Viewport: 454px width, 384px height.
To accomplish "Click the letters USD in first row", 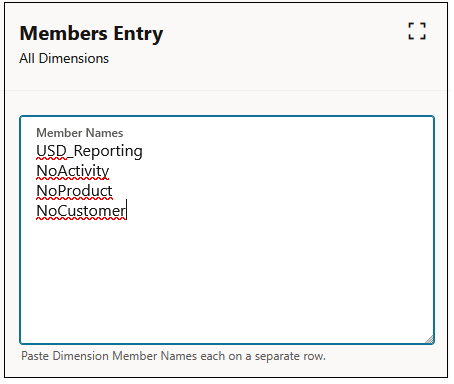I will point(52,151).
